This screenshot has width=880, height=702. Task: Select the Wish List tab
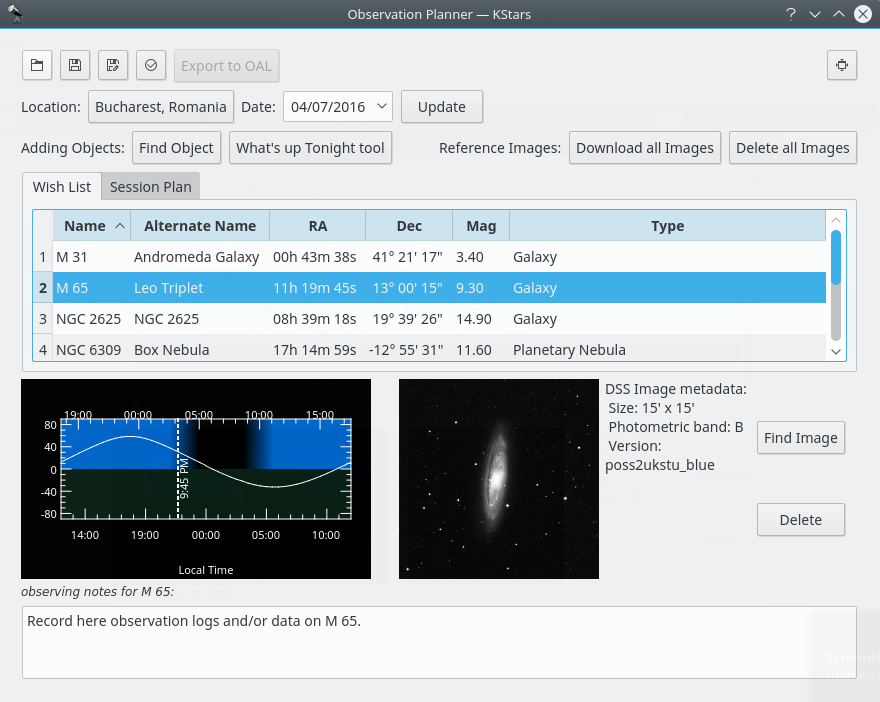click(62, 187)
